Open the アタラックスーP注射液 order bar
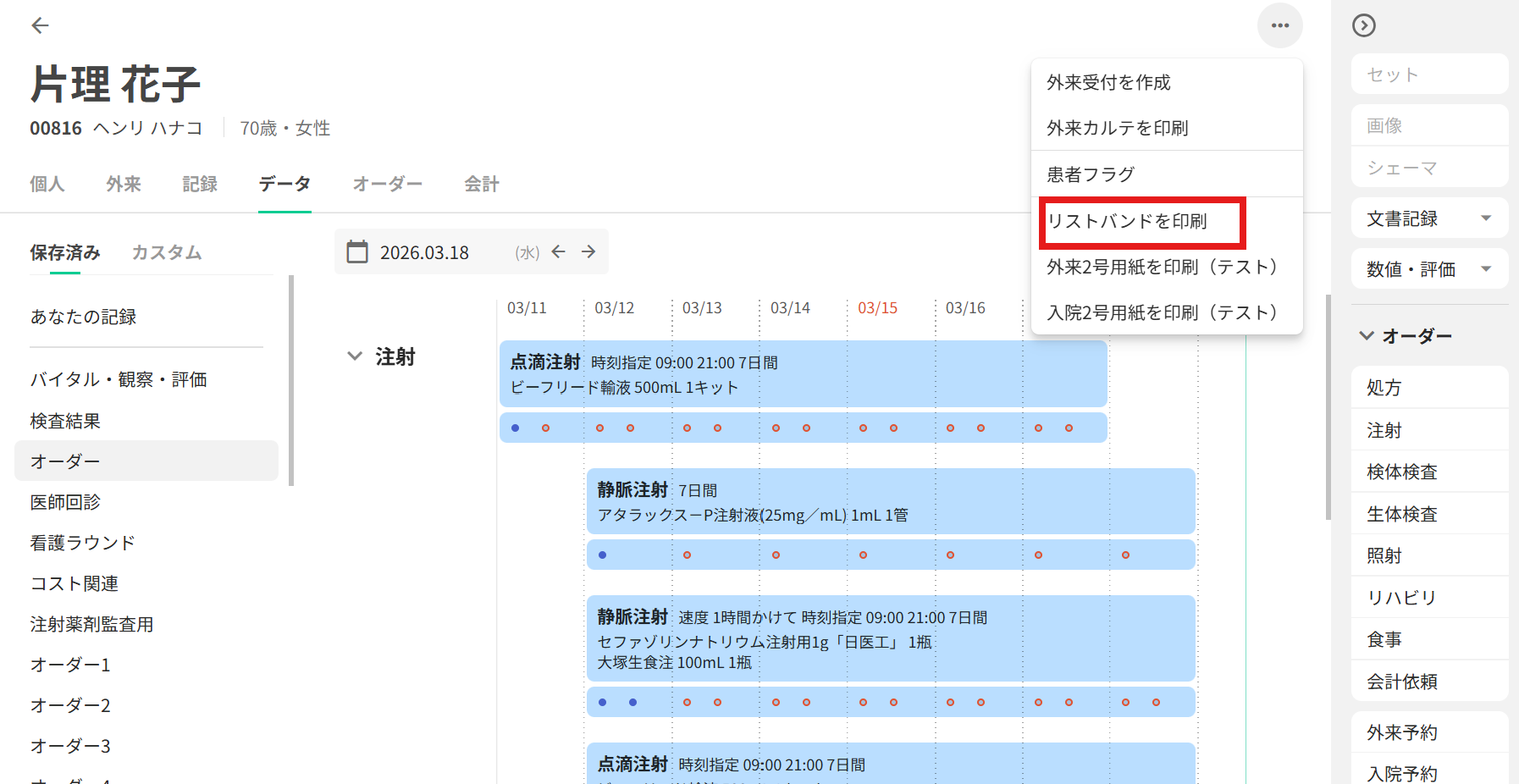 tap(891, 501)
